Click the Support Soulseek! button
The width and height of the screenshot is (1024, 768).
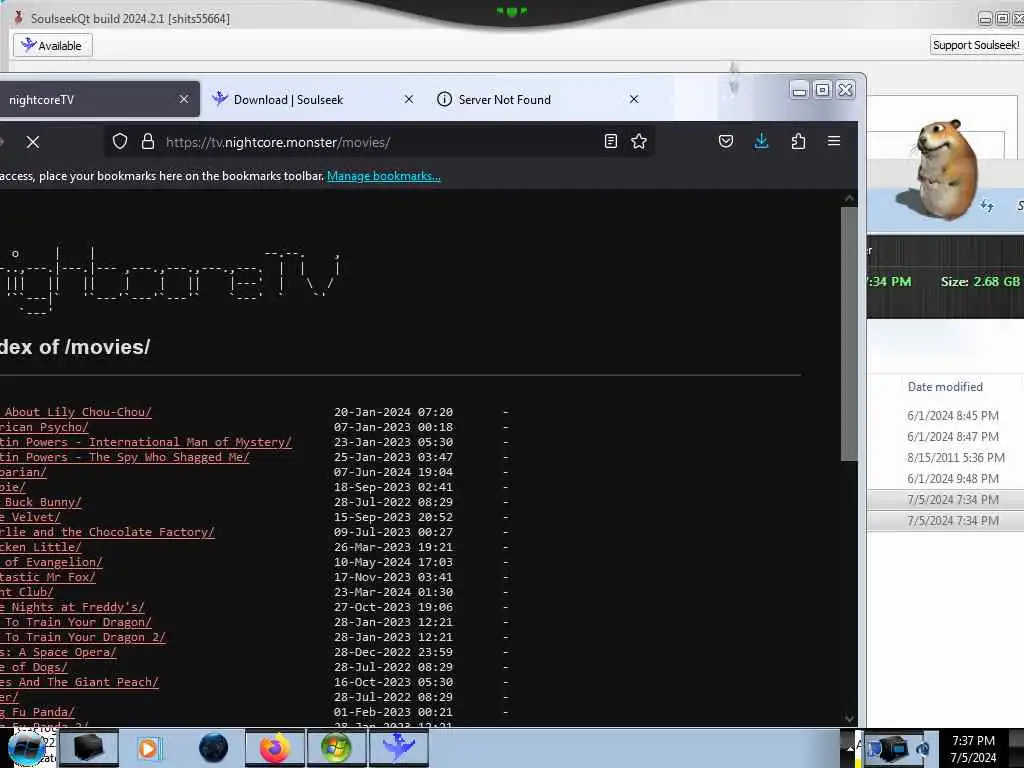pos(976,45)
